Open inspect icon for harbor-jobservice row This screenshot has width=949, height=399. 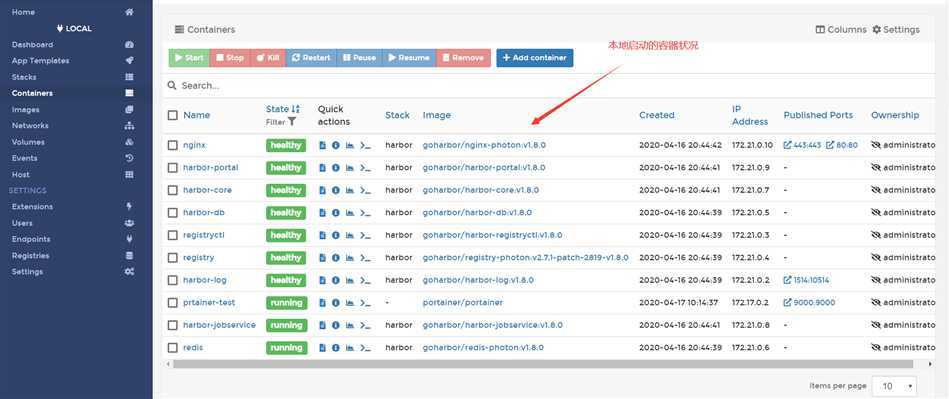tap(336, 325)
